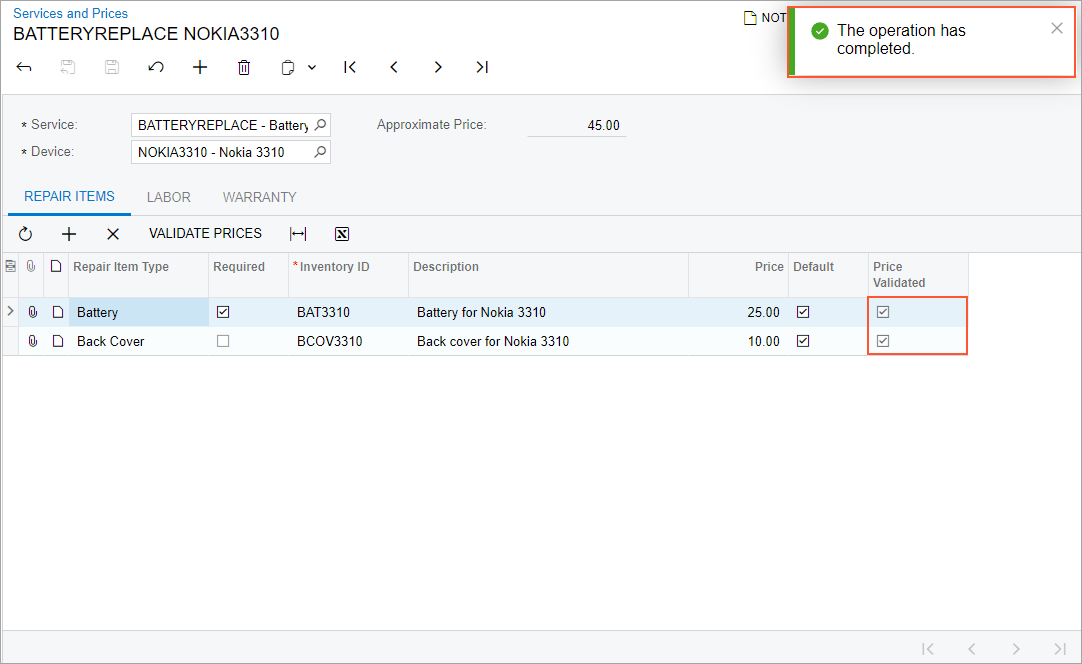The width and height of the screenshot is (1082, 664).
Task: Delete the selected repair item row
Action: (x=113, y=234)
